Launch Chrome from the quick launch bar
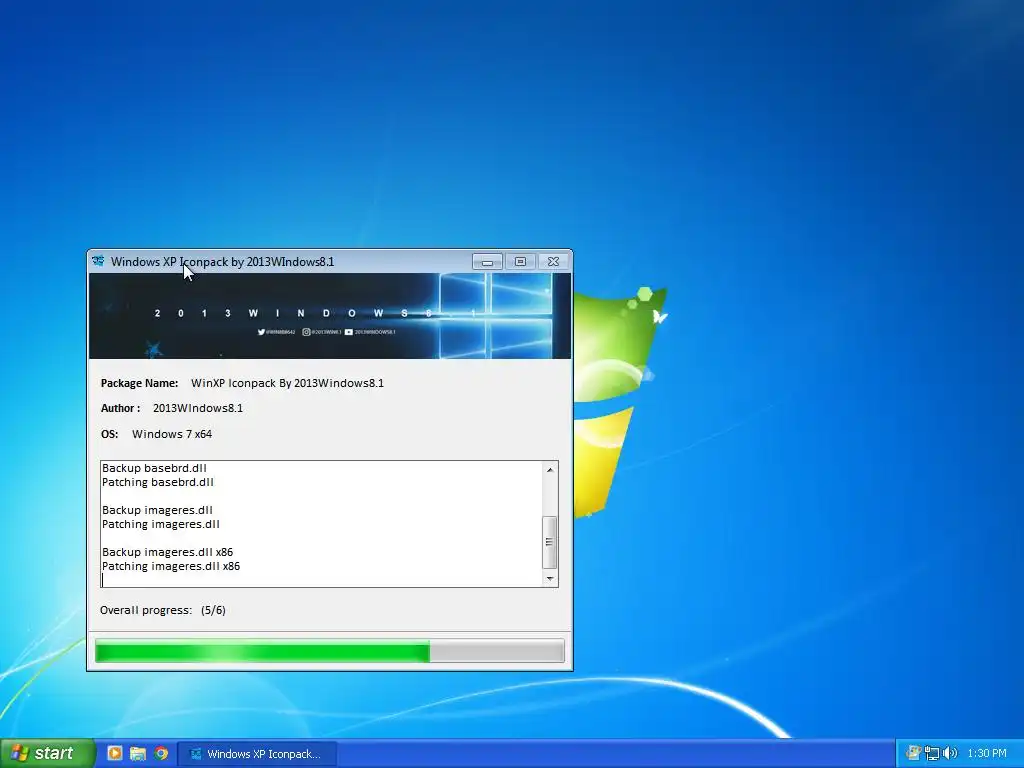The image size is (1024, 768). point(161,753)
